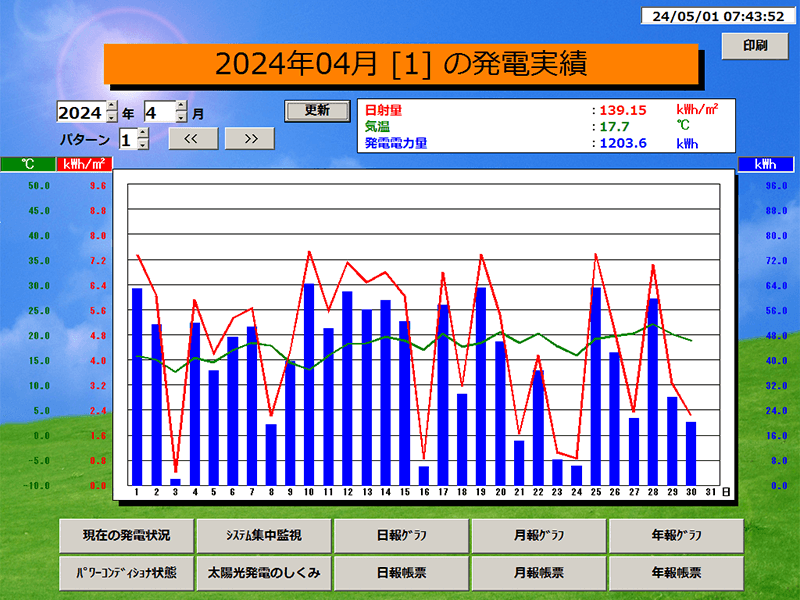Image resolution: width=800 pixels, height=600 pixels.
Task: Decrease the month with the down arrow
Action: (181, 117)
